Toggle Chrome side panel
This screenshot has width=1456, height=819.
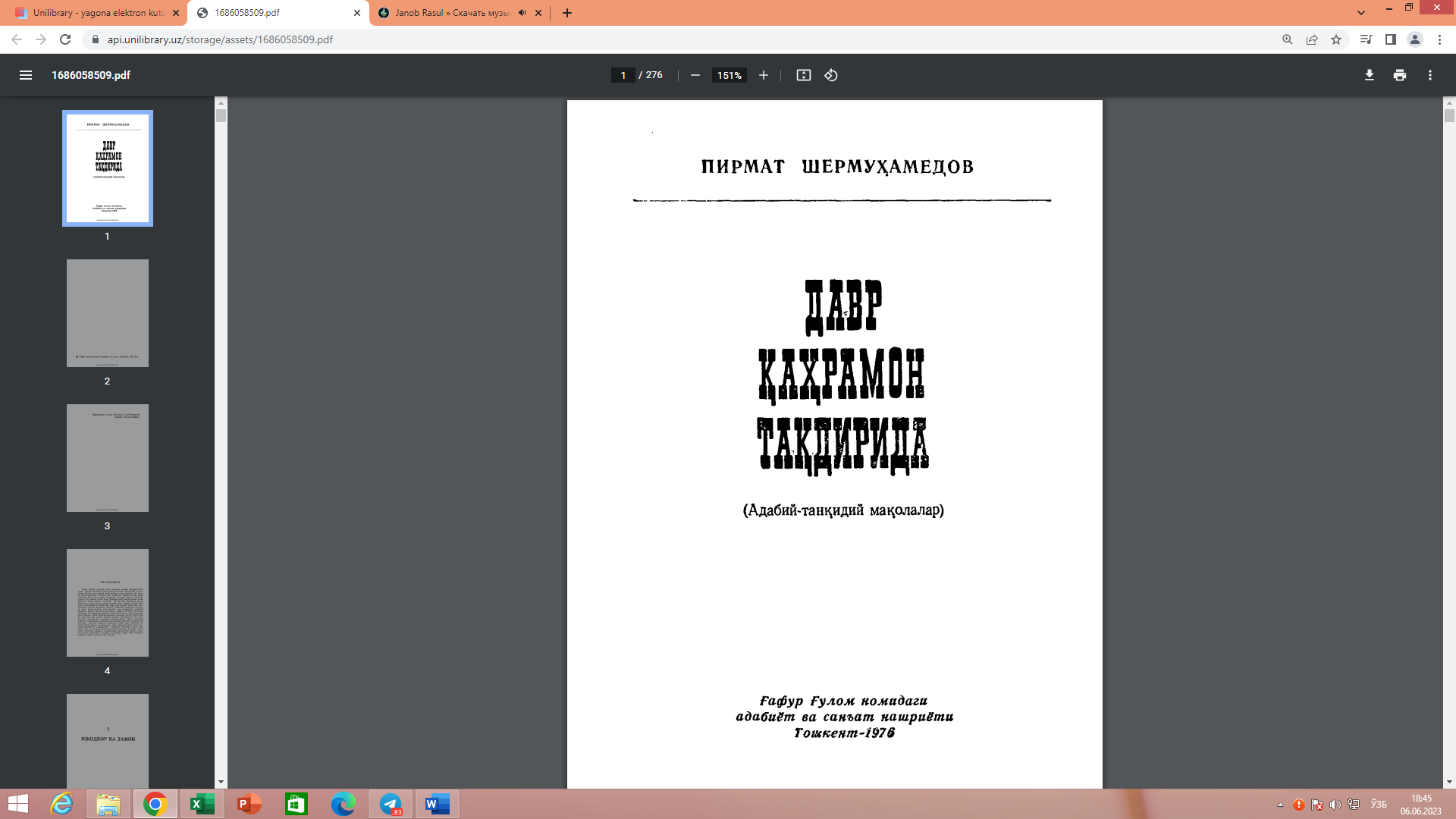1391,39
